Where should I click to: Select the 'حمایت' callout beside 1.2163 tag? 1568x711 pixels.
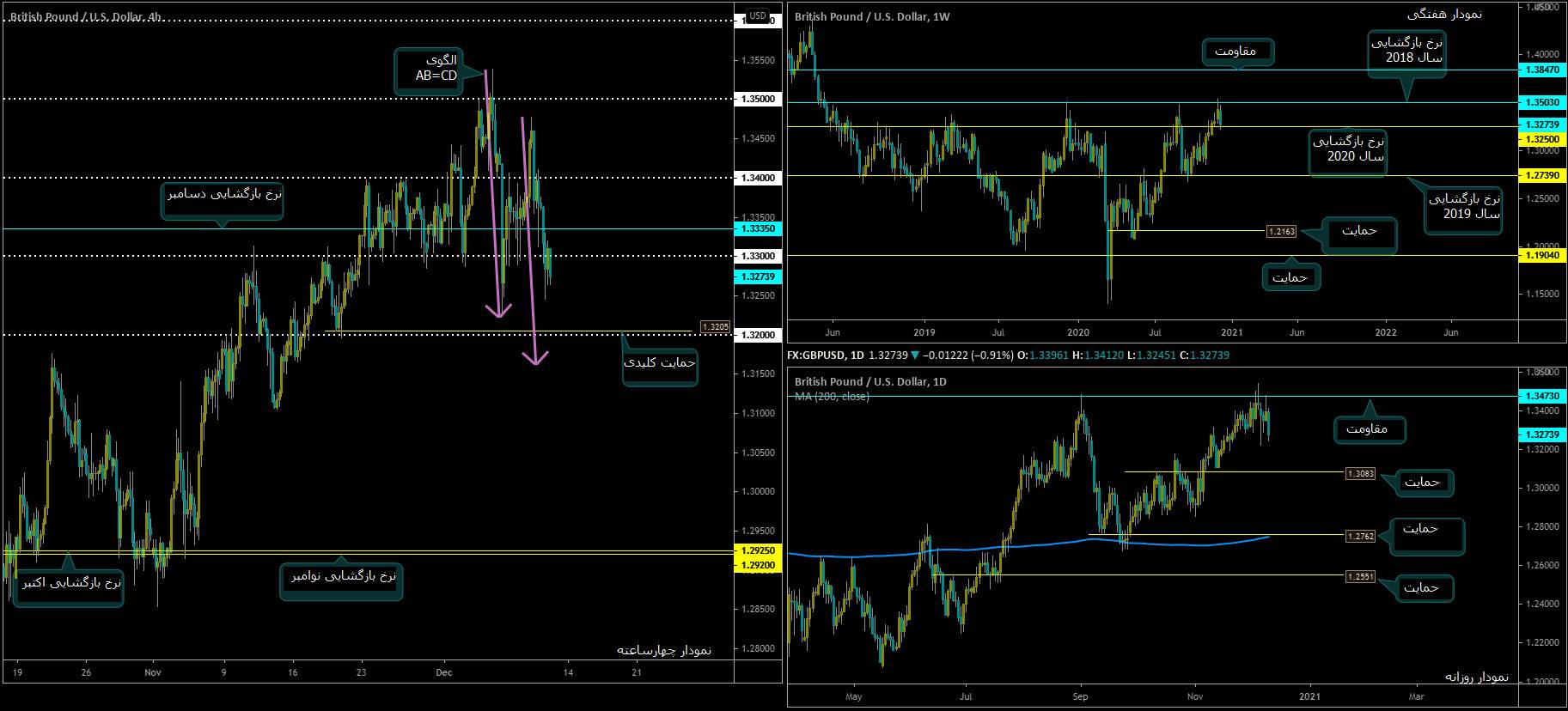[1359, 234]
